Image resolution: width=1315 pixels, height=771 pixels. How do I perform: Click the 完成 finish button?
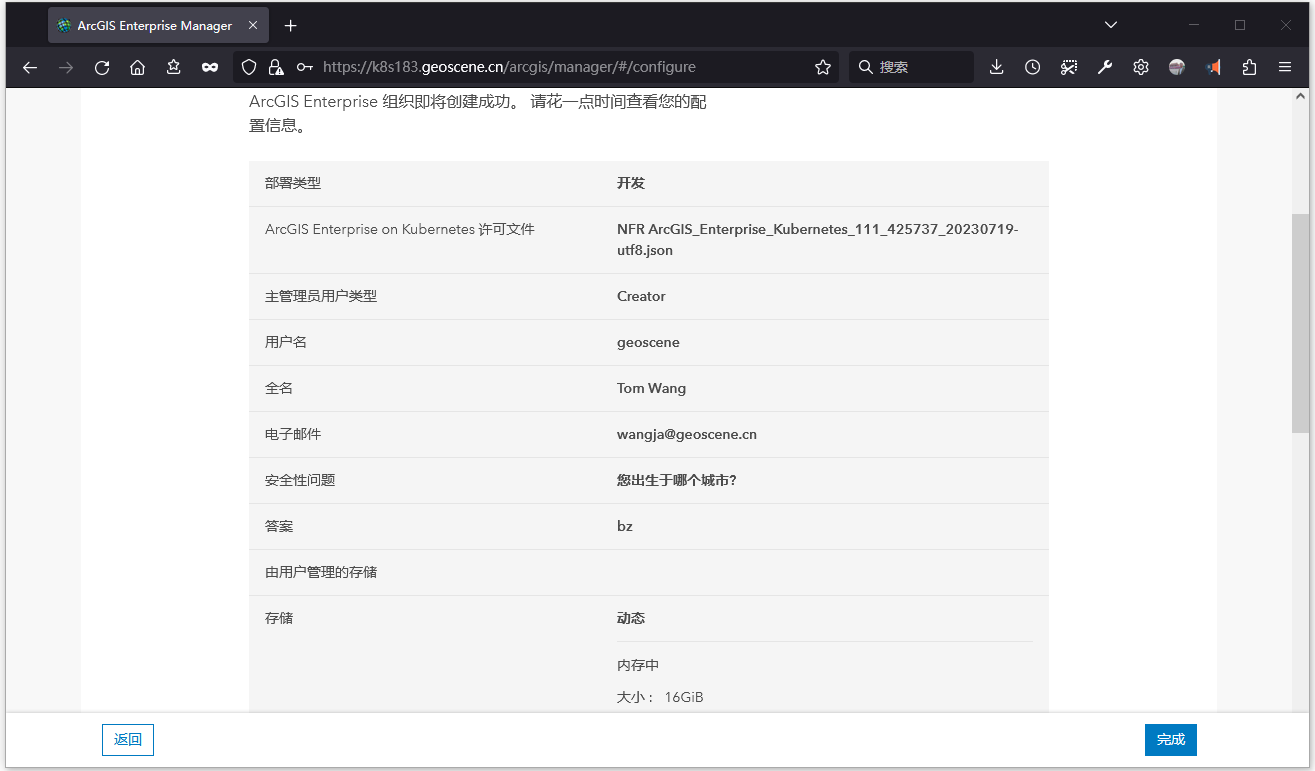[1171, 740]
